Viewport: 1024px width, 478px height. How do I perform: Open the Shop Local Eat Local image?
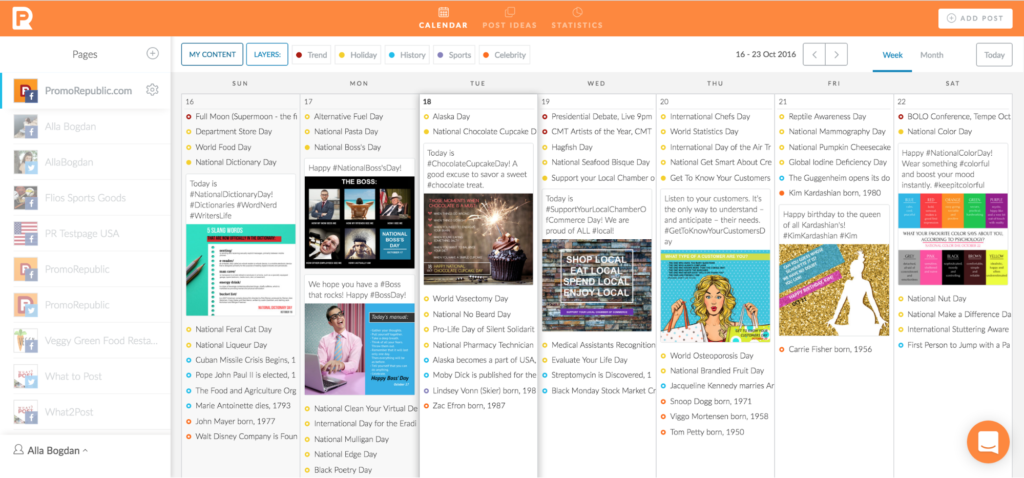click(597, 285)
